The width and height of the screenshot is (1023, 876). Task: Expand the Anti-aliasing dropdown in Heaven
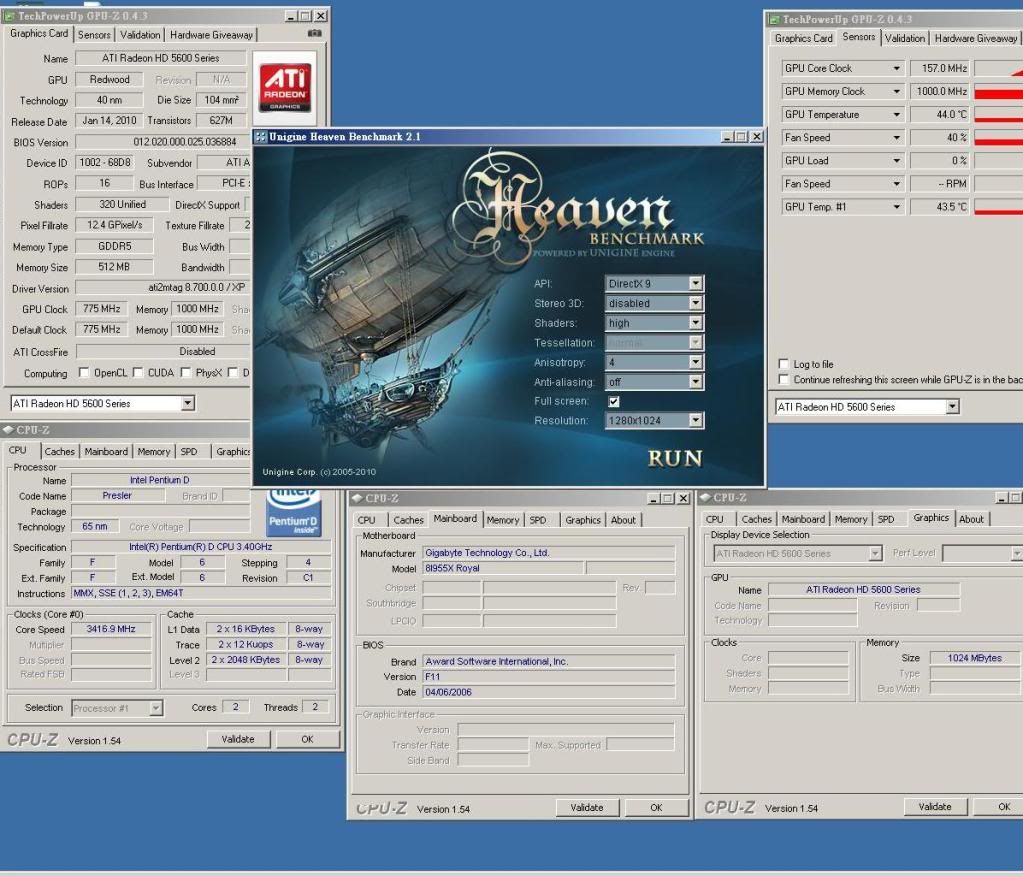pos(695,382)
